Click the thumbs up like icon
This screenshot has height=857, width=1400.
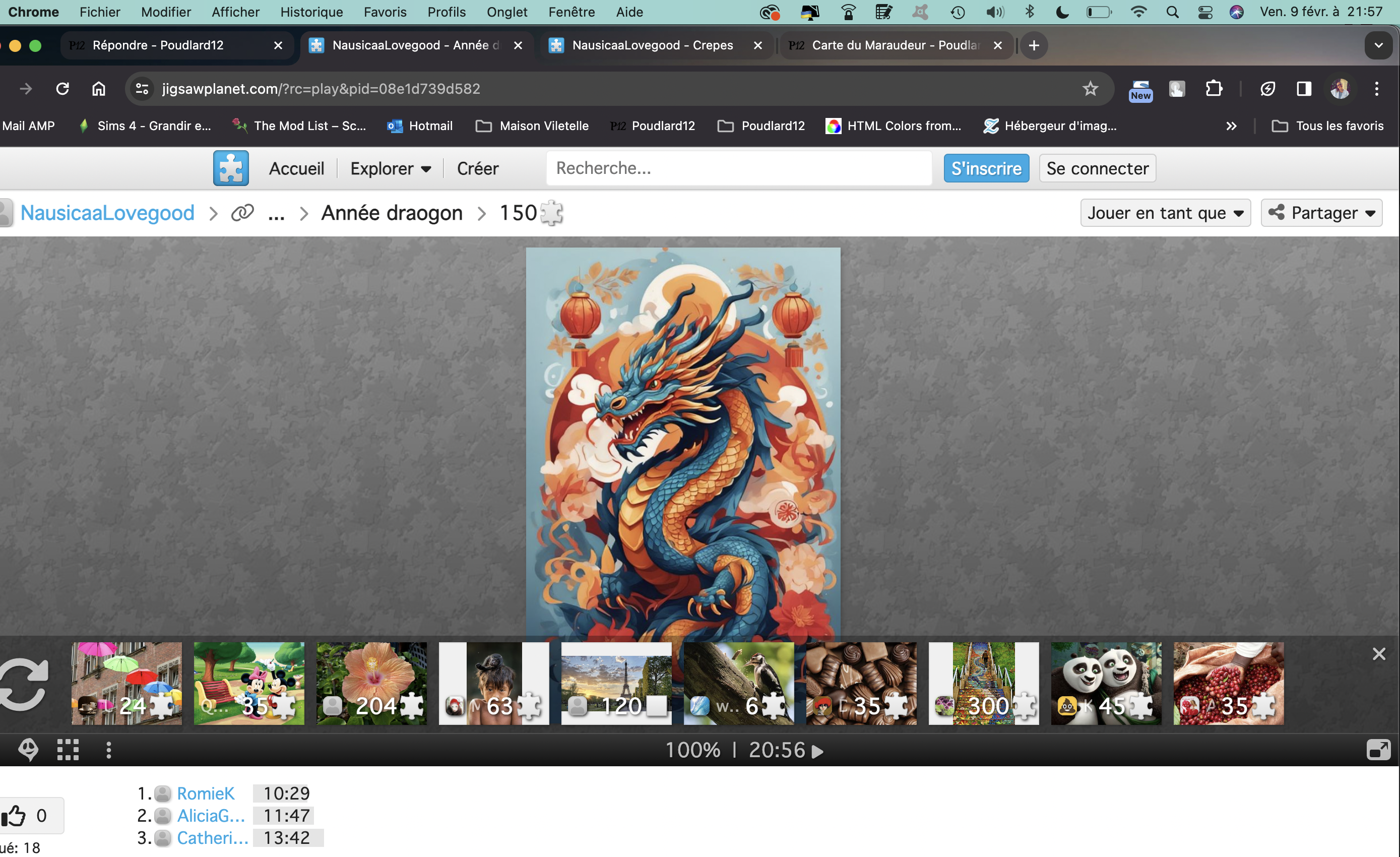point(14,816)
